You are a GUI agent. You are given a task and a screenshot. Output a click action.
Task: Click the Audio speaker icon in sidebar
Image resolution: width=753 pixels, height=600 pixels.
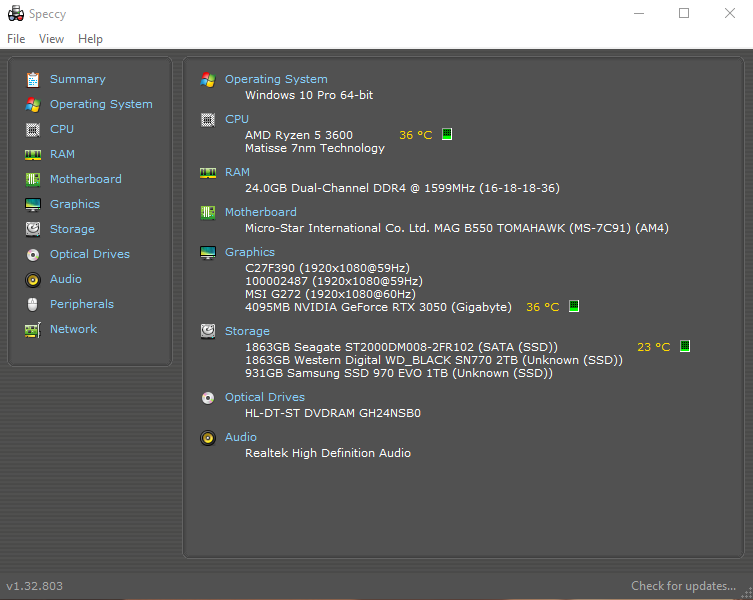(x=33, y=279)
